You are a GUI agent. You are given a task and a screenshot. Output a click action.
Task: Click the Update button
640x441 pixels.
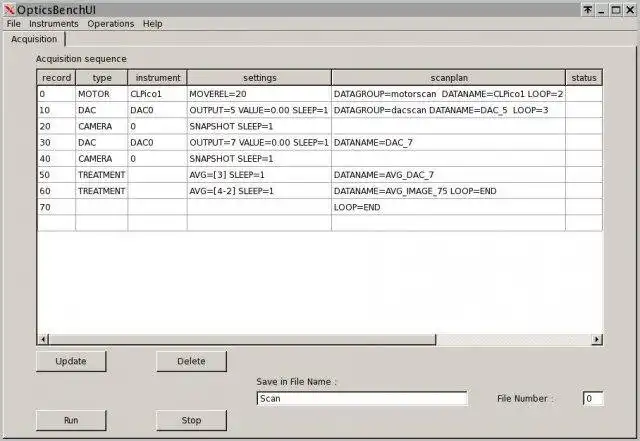tap(71, 361)
